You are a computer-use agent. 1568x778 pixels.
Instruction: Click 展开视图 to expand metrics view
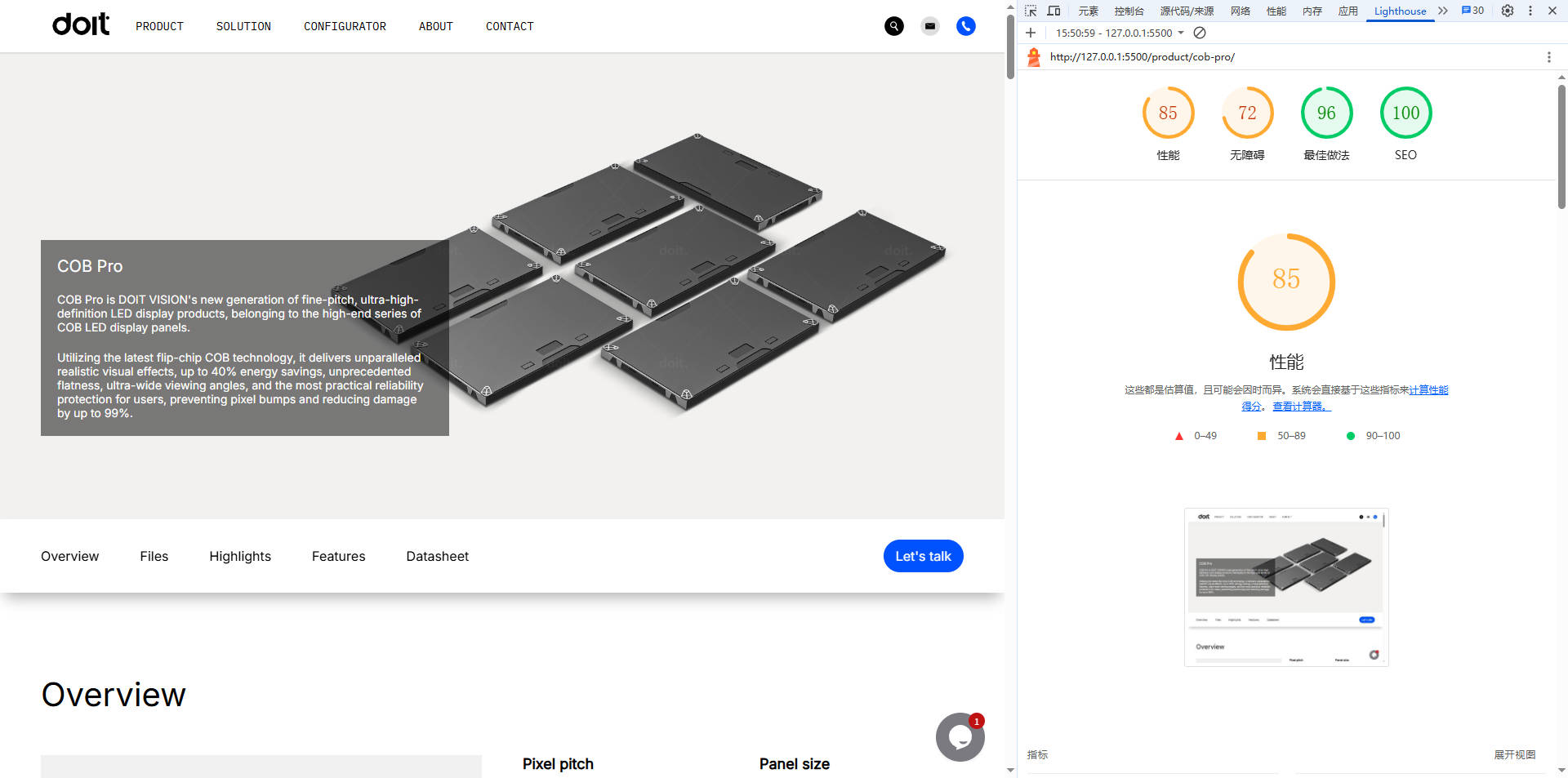[1515, 754]
